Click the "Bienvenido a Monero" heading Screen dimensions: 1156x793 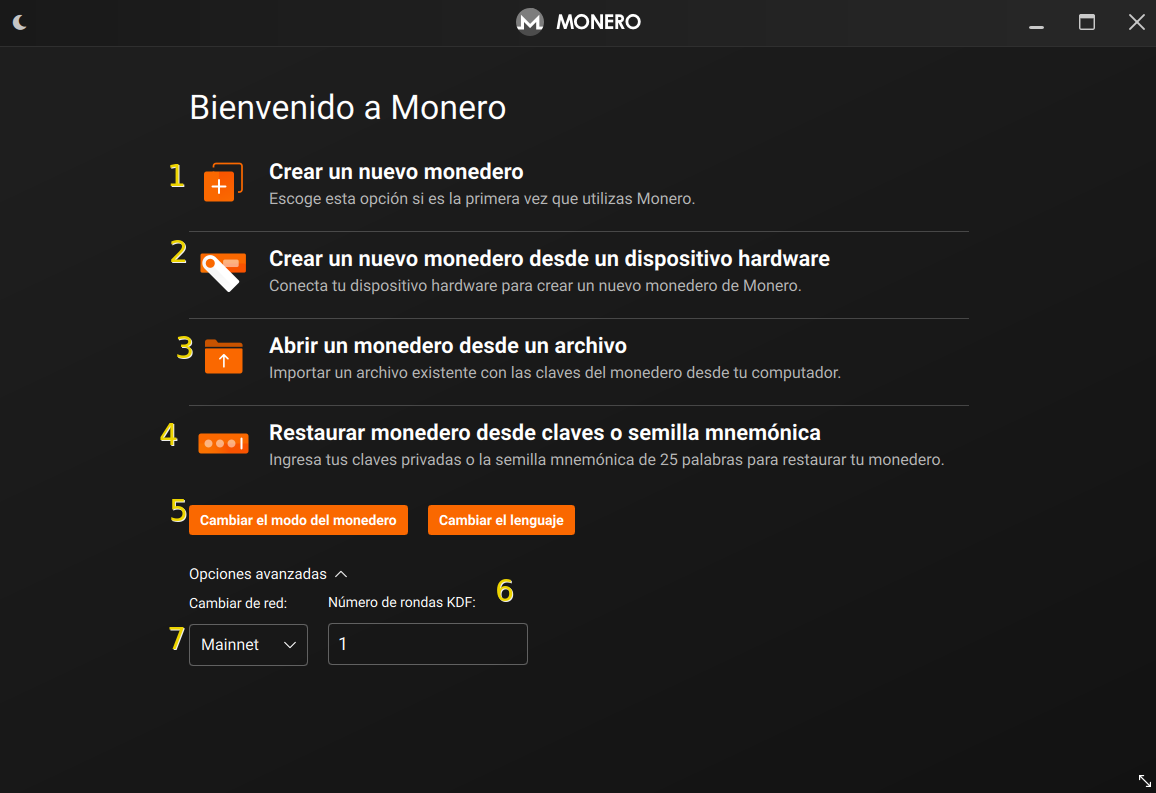pos(348,108)
